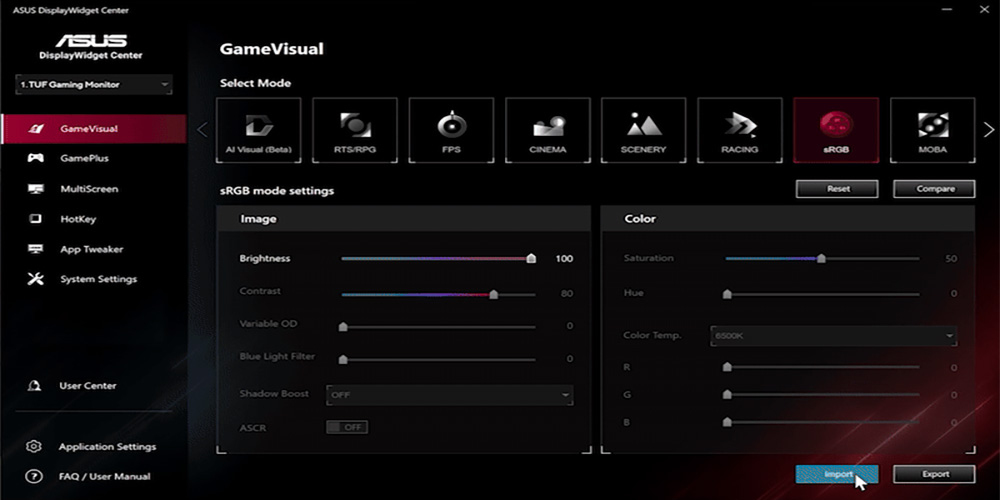Click the sRGB mode icon
This screenshot has height=500, width=1000.
click(x=836, y=130)
